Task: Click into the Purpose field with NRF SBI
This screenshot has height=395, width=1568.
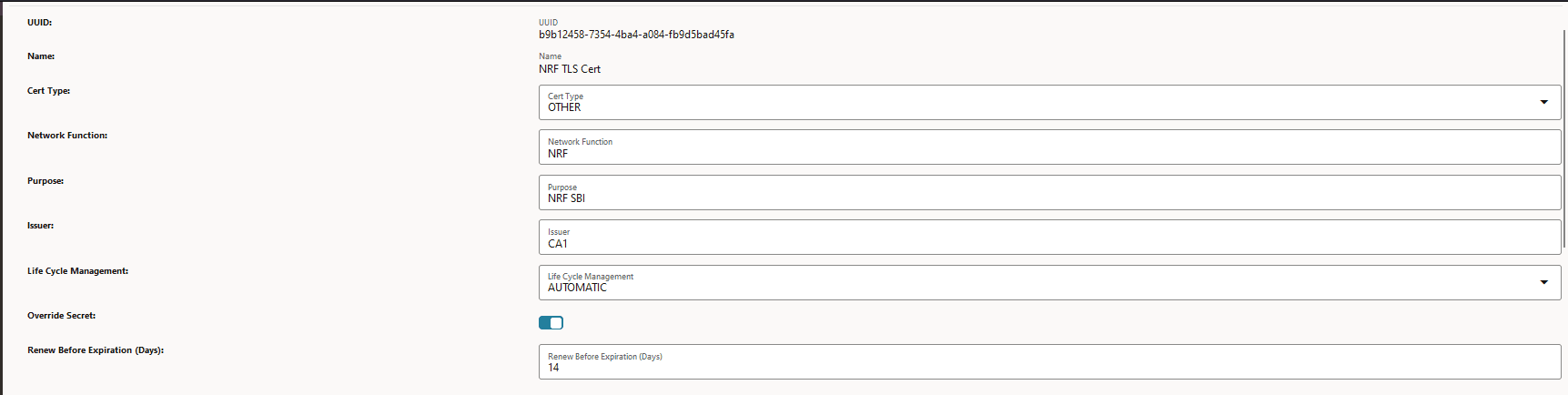Action: 1047,193
